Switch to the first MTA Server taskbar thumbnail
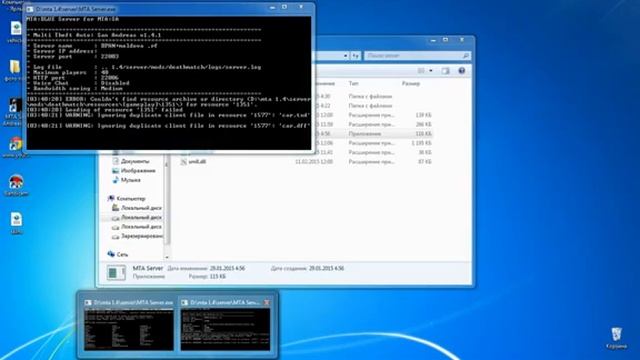Viewport: 640px width, 360px height. click(x=129, y=325)
